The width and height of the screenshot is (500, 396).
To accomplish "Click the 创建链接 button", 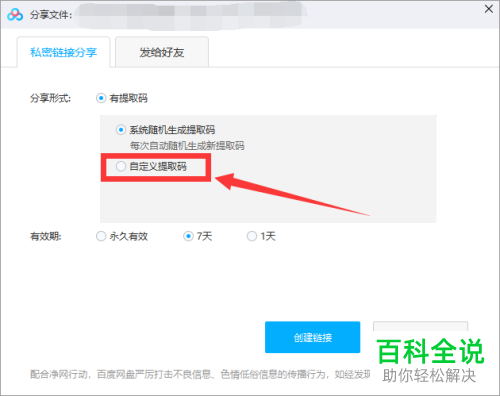I will pyautogui.click(x=313, y=337).
